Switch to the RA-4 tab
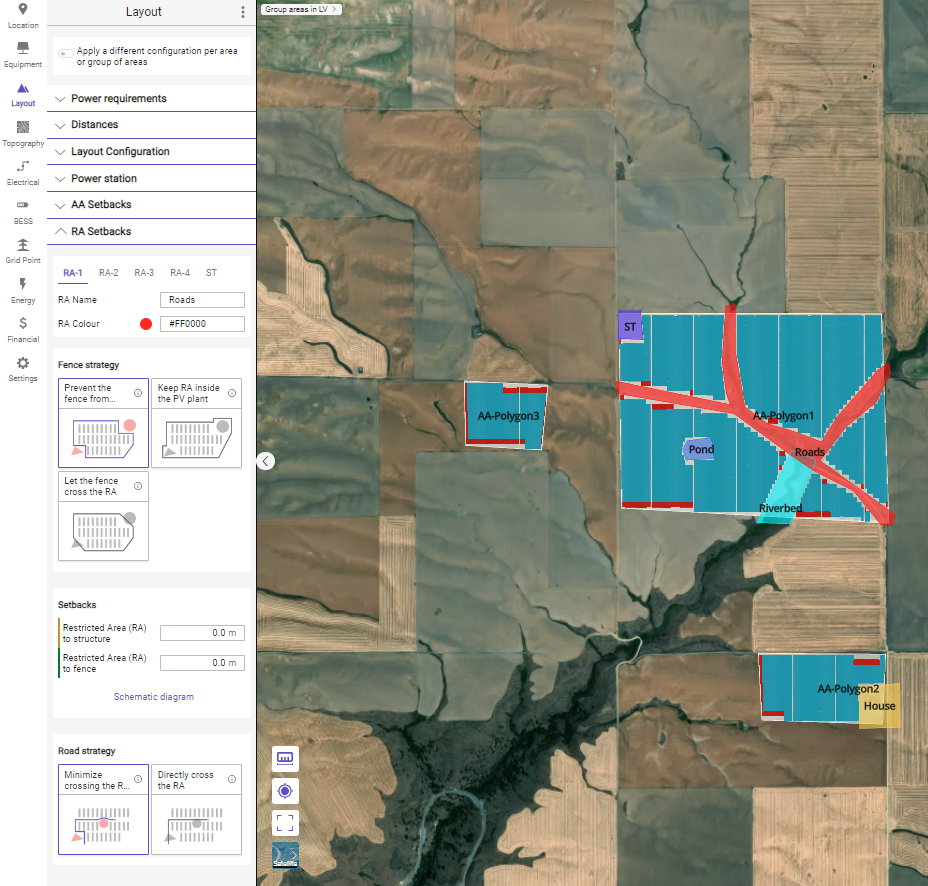The image size is (928, 886). (x=180, y=273)
